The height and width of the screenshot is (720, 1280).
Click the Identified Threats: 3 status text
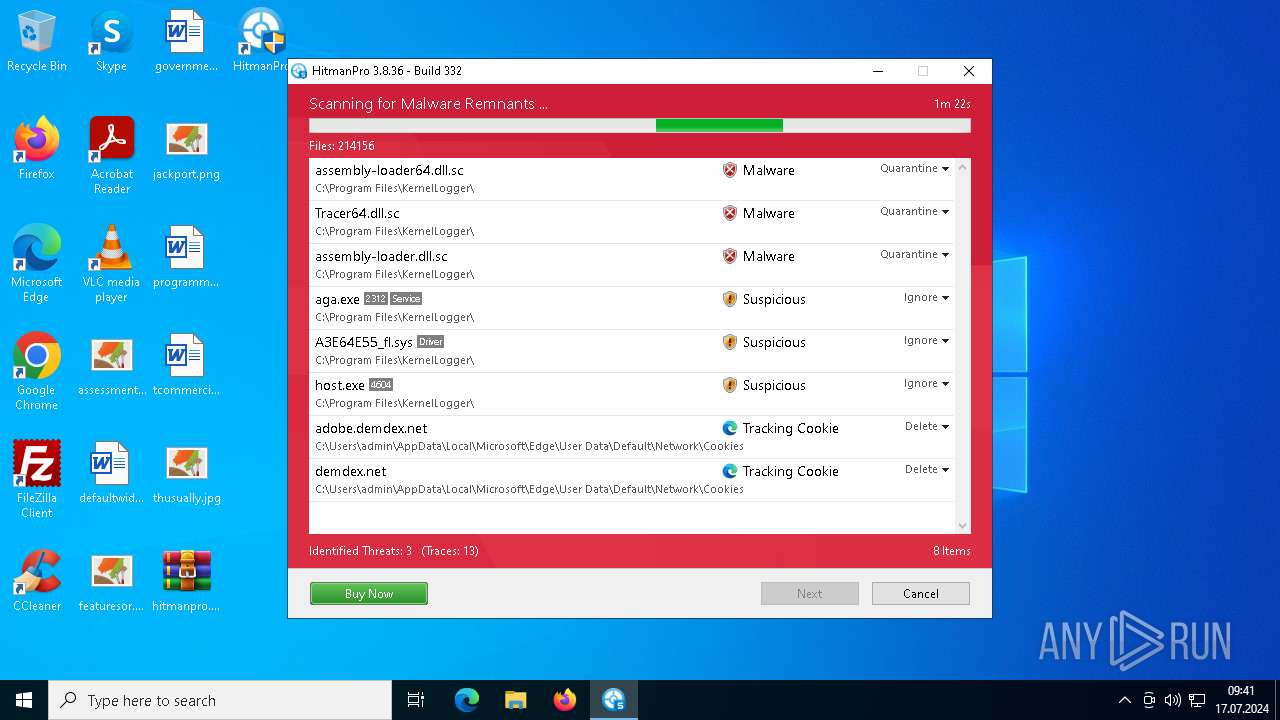(360, 551)
